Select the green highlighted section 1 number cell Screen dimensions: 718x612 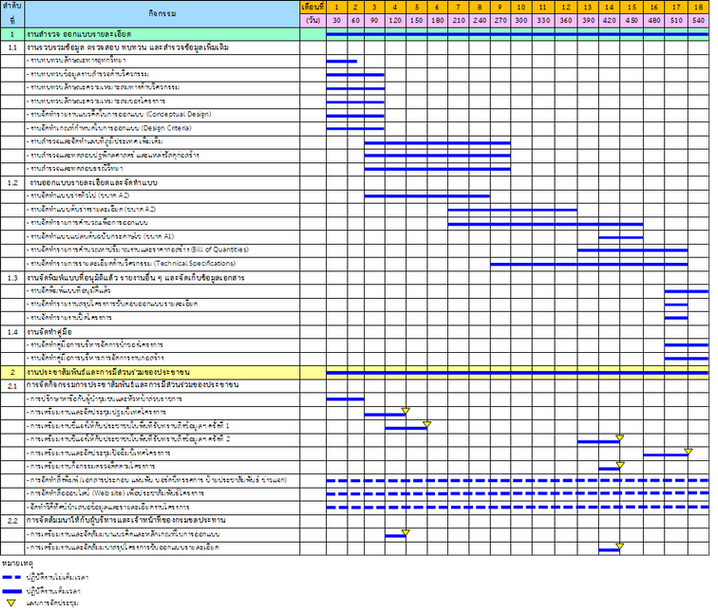tap(13, 34)
